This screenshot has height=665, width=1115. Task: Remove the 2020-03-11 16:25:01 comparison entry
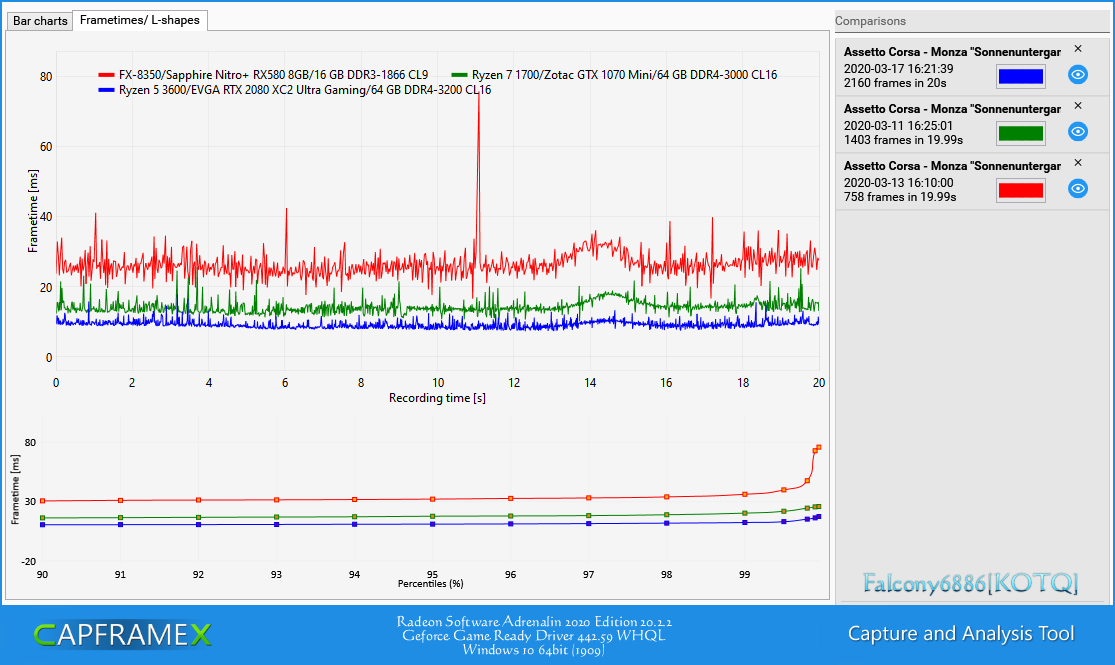(x=1078, y=106)
